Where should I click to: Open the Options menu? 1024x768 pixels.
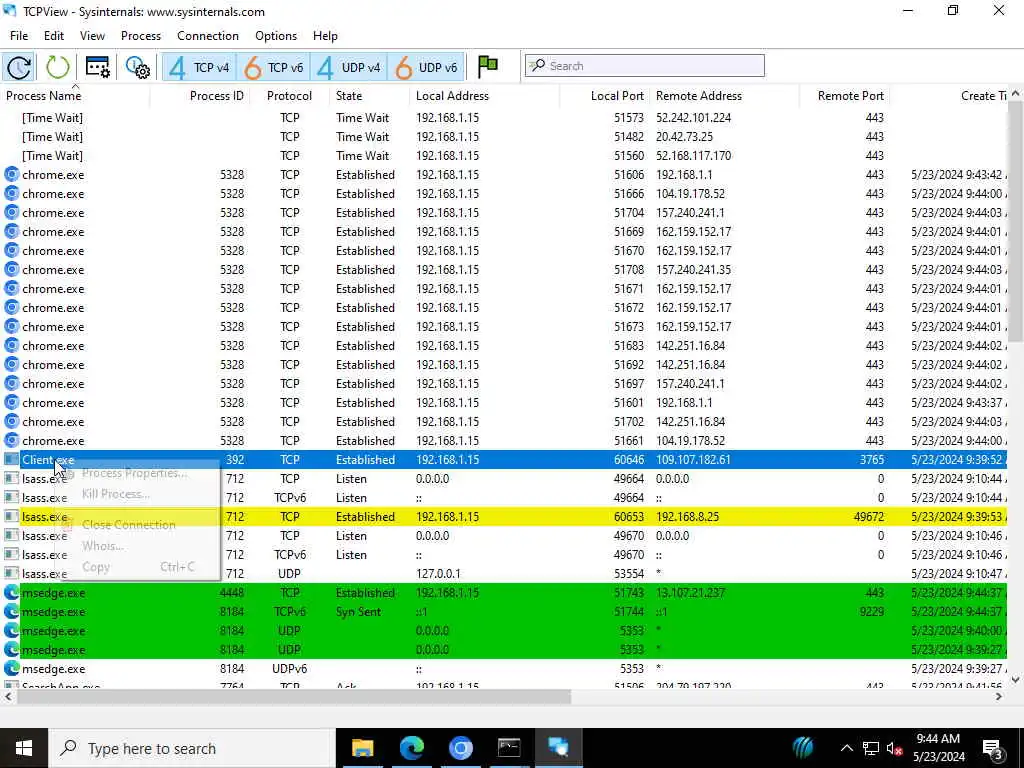coord(276,36)
